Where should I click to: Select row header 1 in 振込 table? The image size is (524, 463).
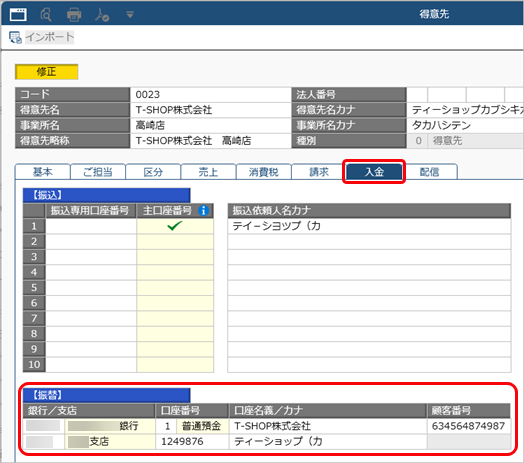[34, 226]
